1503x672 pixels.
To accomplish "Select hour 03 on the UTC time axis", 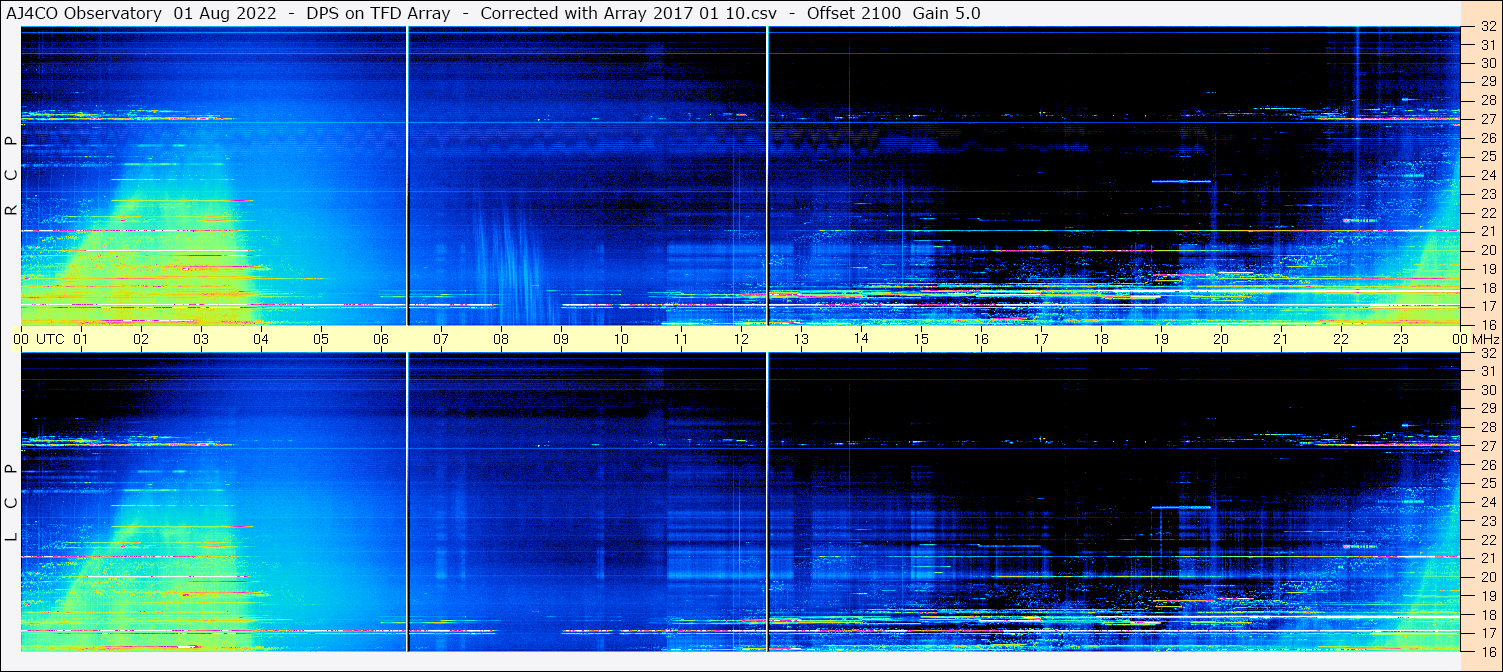I will (201, 339).
